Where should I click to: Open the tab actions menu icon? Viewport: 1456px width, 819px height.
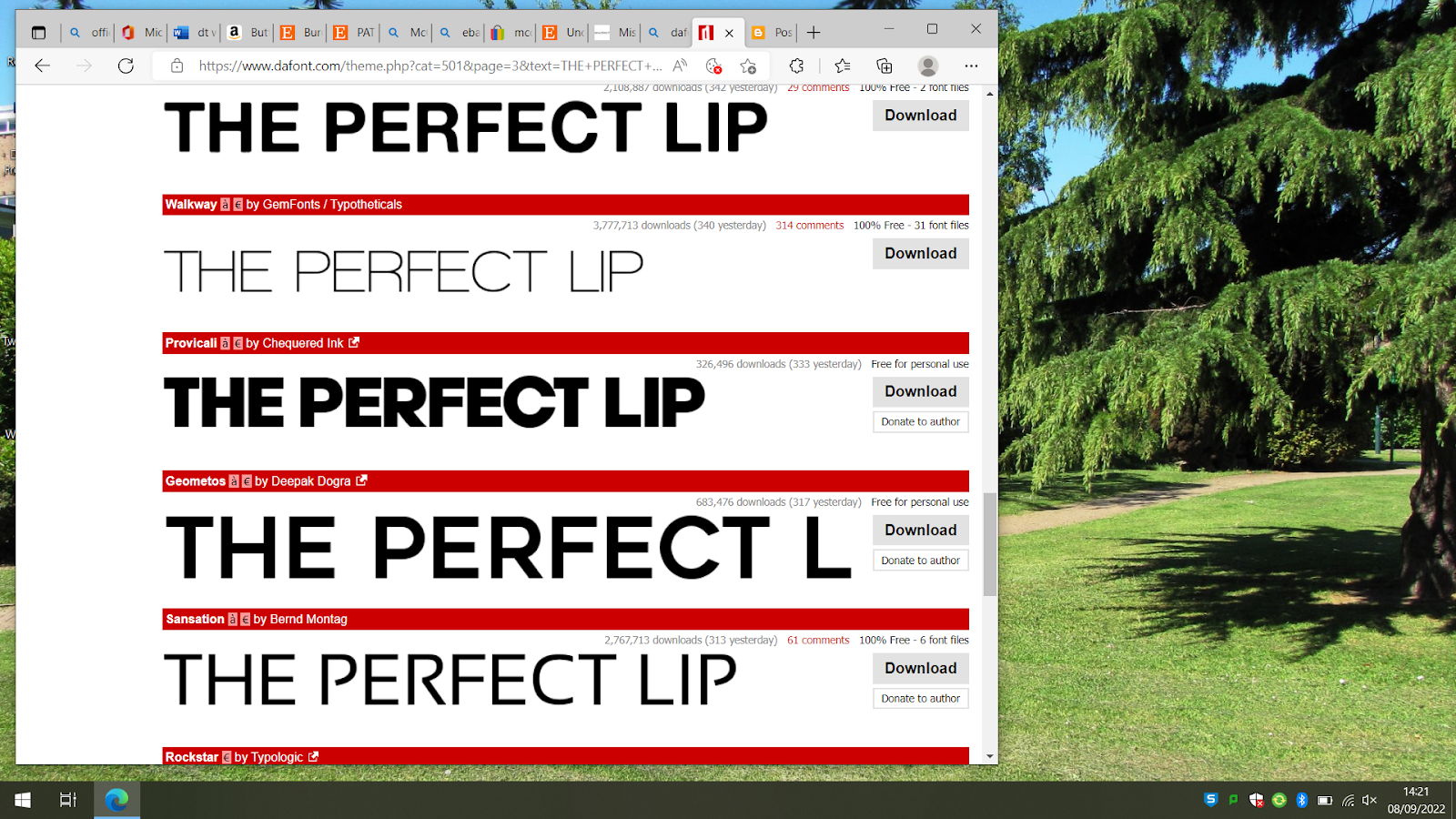(x=38, y=33)
